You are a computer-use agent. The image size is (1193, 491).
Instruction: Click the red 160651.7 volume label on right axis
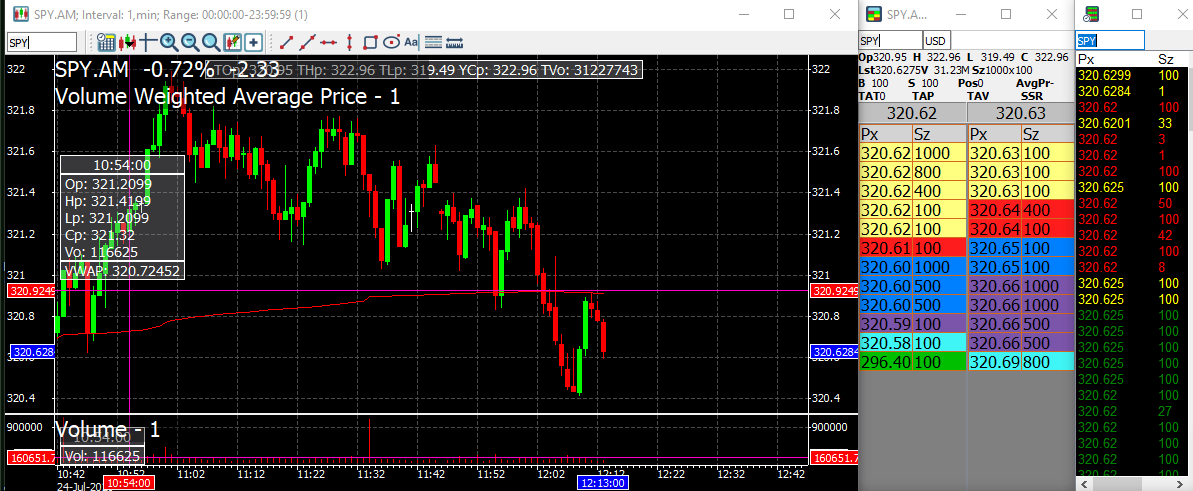835,458
